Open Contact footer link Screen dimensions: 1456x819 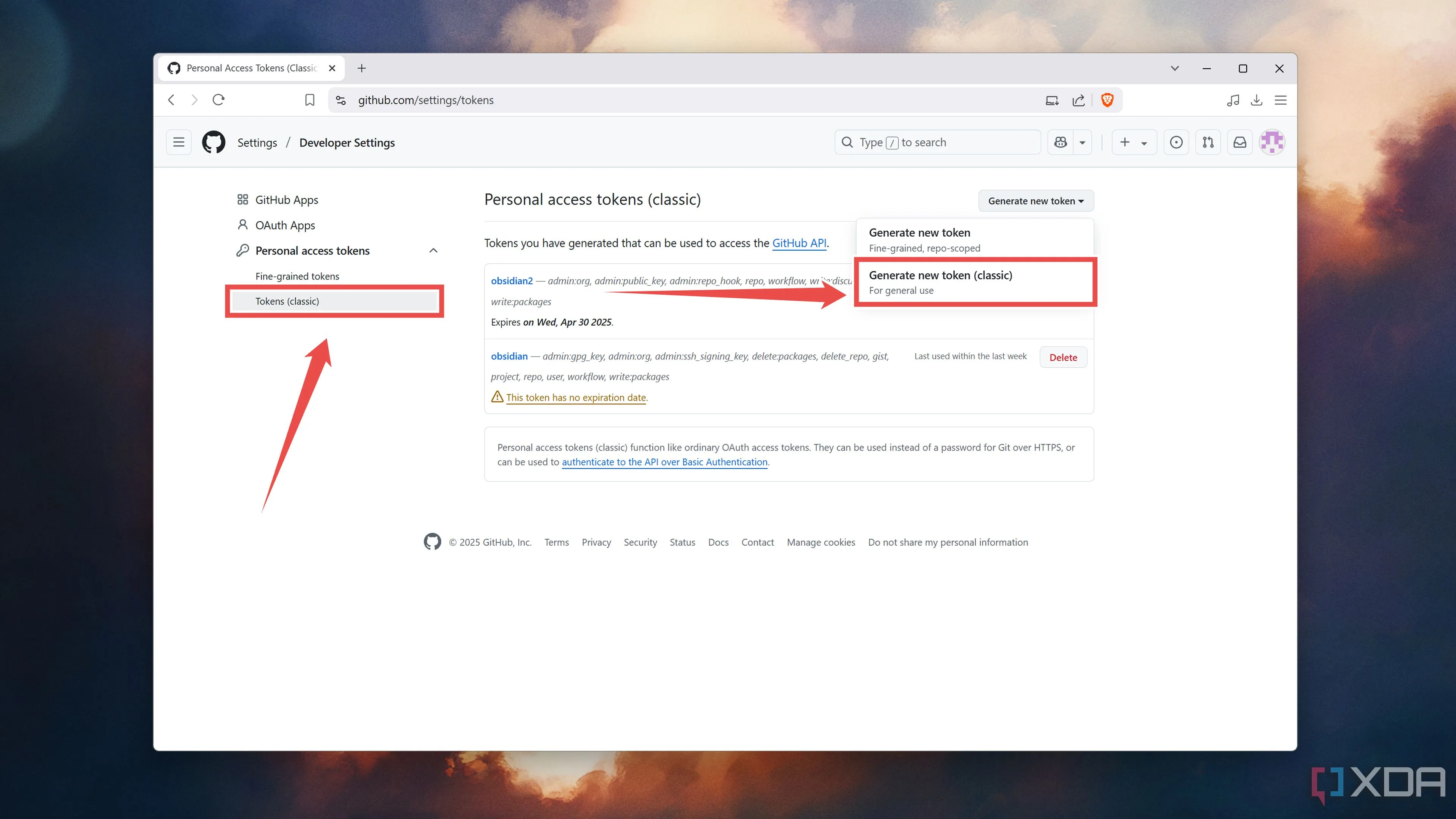[x=758, y=542]
